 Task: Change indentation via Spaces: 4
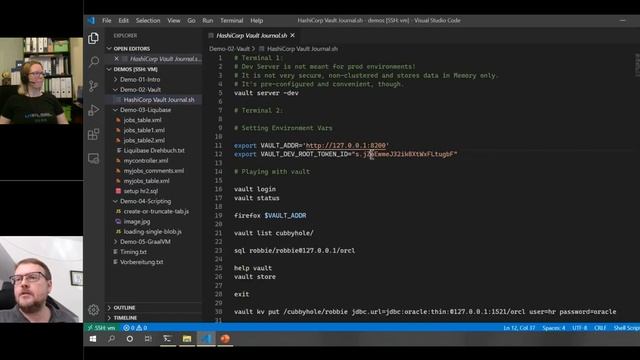coord(554,328)
